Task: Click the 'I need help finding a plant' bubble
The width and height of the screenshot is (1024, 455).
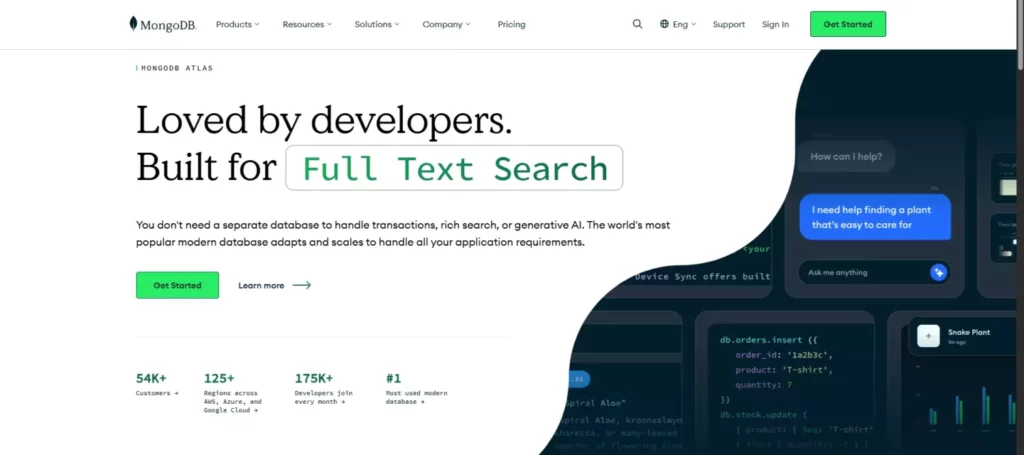Action: pyautogui.click(x=875, y=217)
